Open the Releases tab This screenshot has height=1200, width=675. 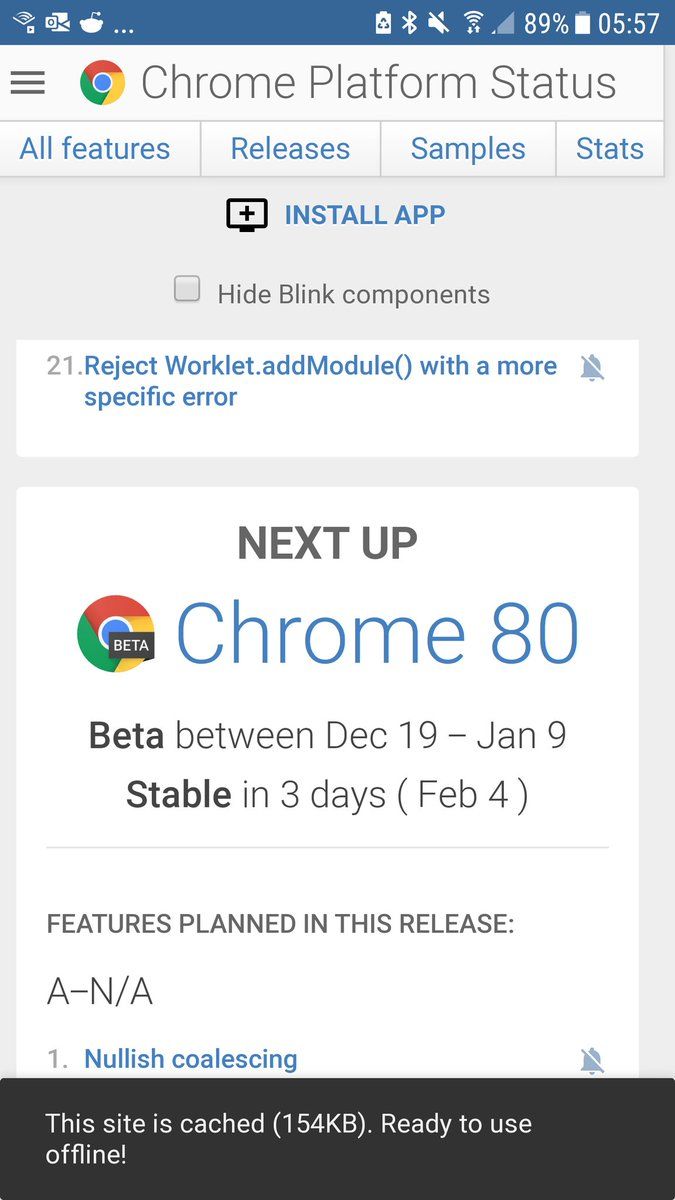[x=290, y=149]
